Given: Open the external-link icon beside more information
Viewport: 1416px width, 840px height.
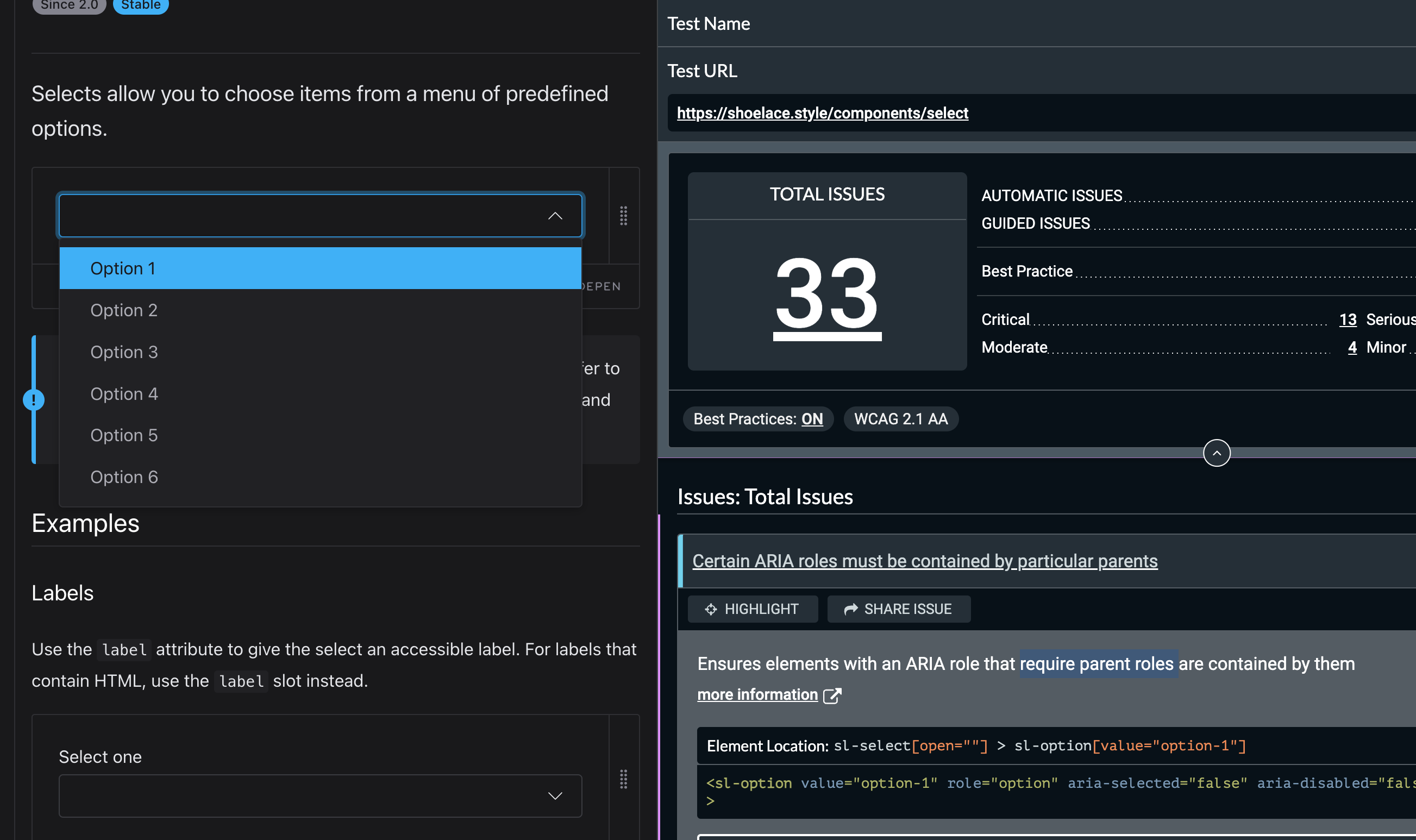Looking at the screenshot, I should click(832, 695).
